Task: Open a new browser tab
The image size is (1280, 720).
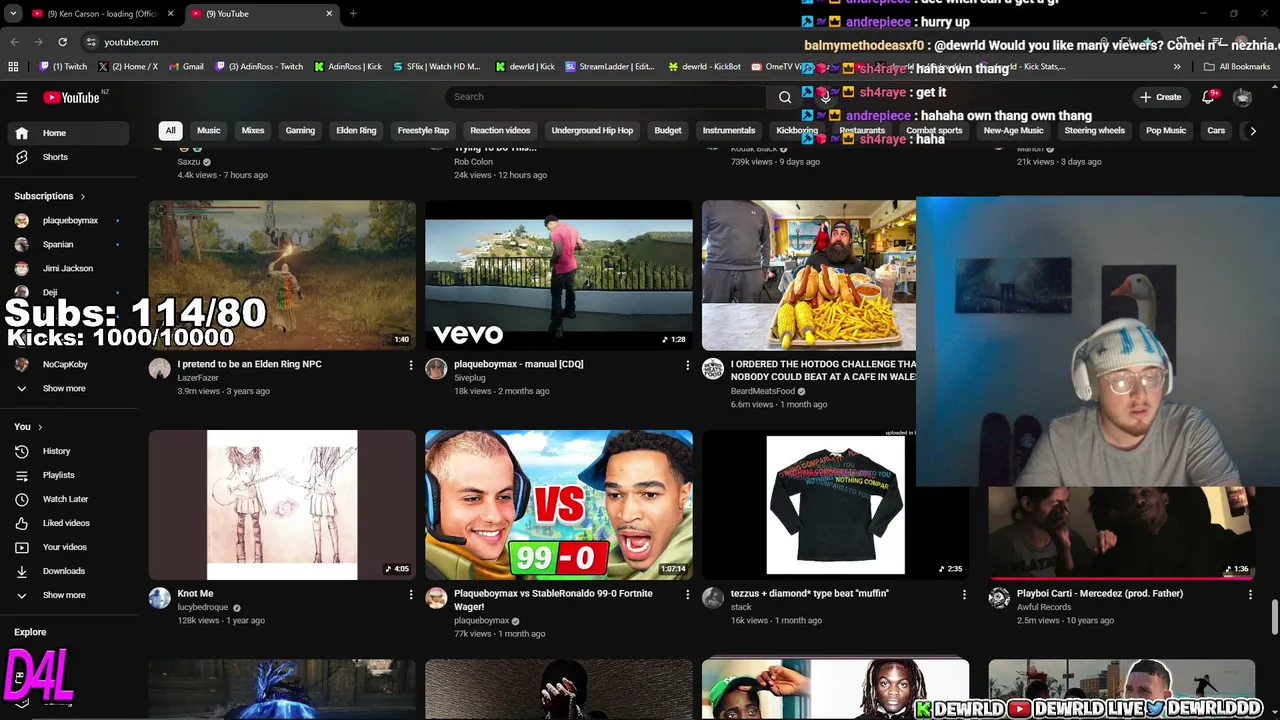Action: 353,14
